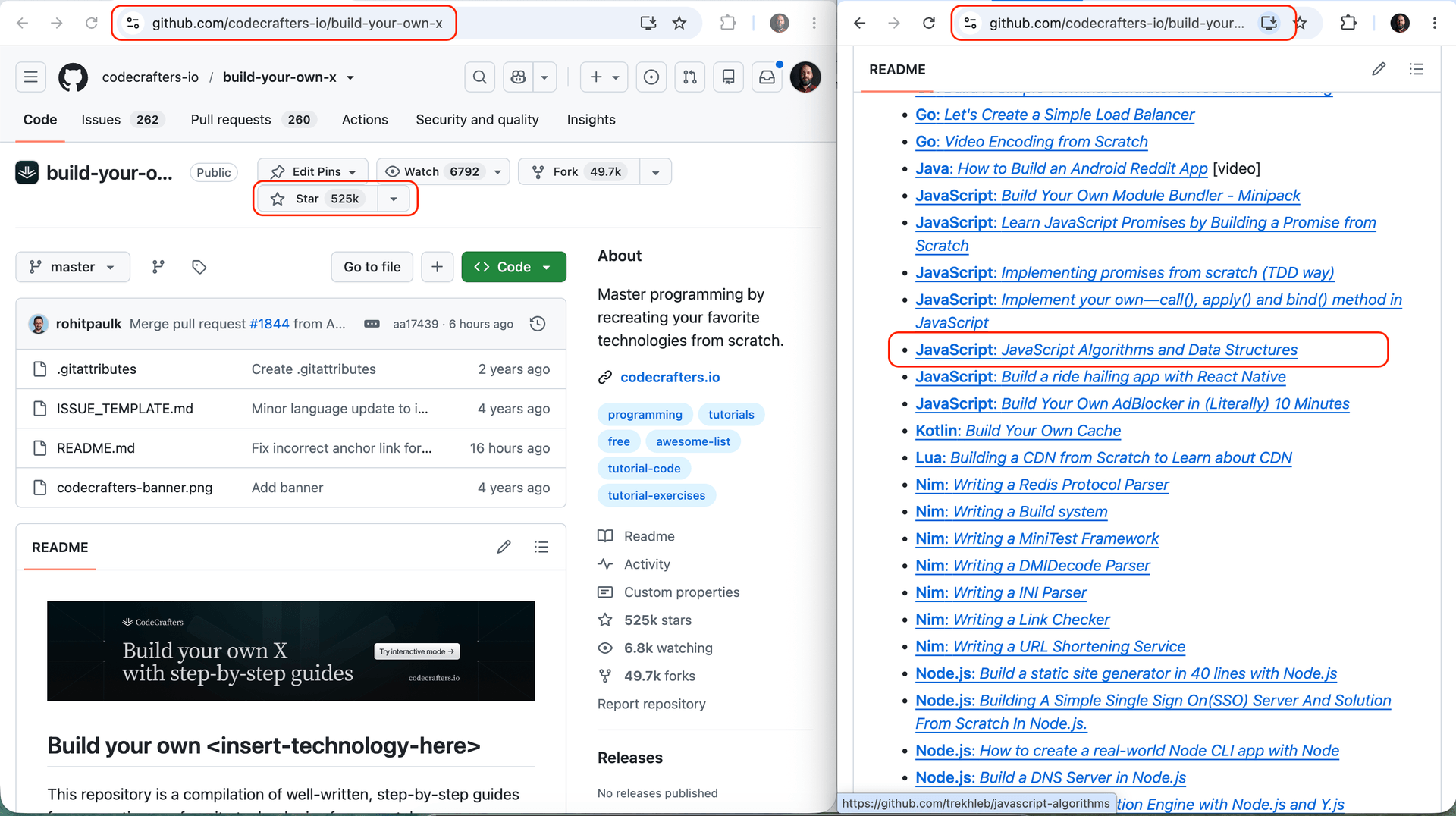Screen dimensions: 1456x816
Task: Open the three-dot Chrome menu in the left window
Action: pos(814,23)
